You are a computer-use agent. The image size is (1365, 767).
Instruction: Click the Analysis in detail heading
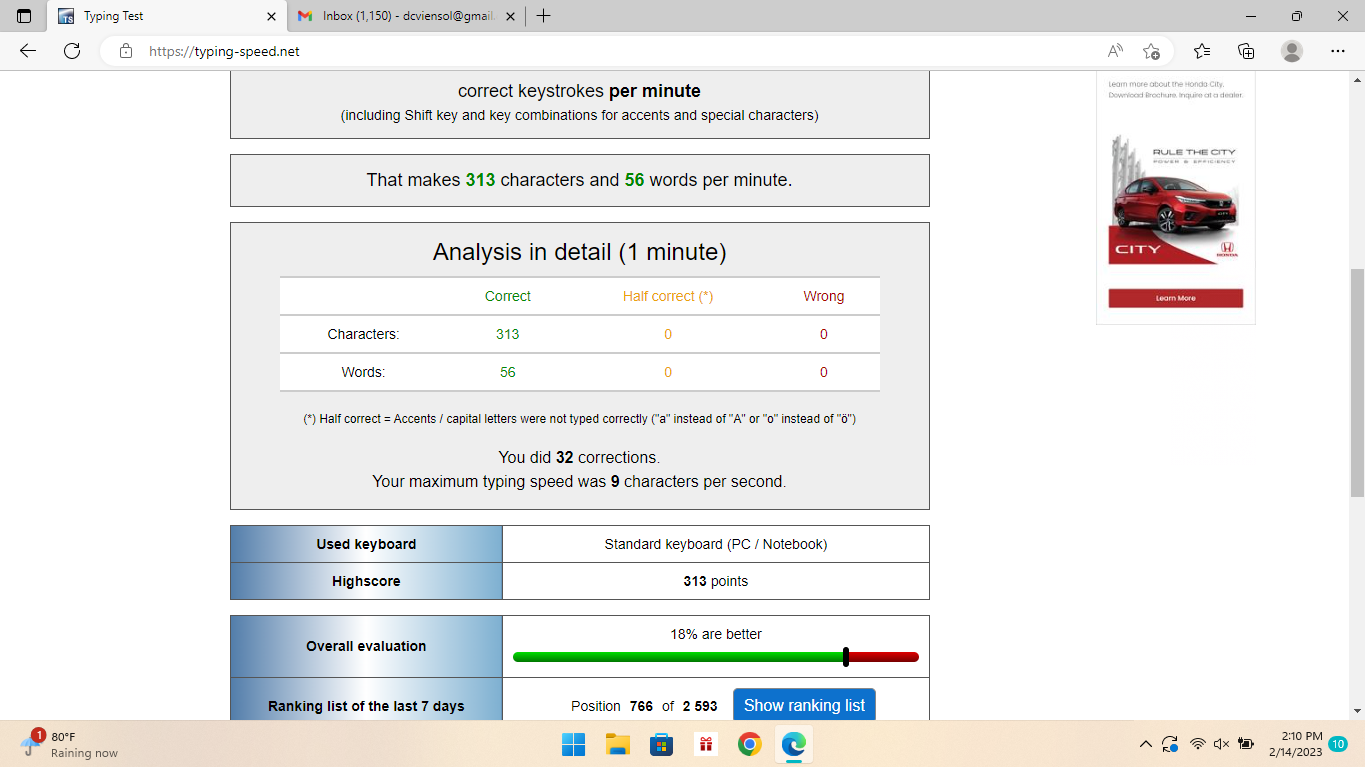point(580,252)
